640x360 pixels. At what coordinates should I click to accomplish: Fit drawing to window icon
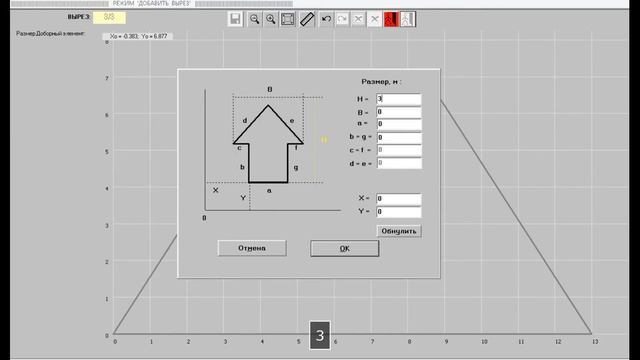pos(288,19)
